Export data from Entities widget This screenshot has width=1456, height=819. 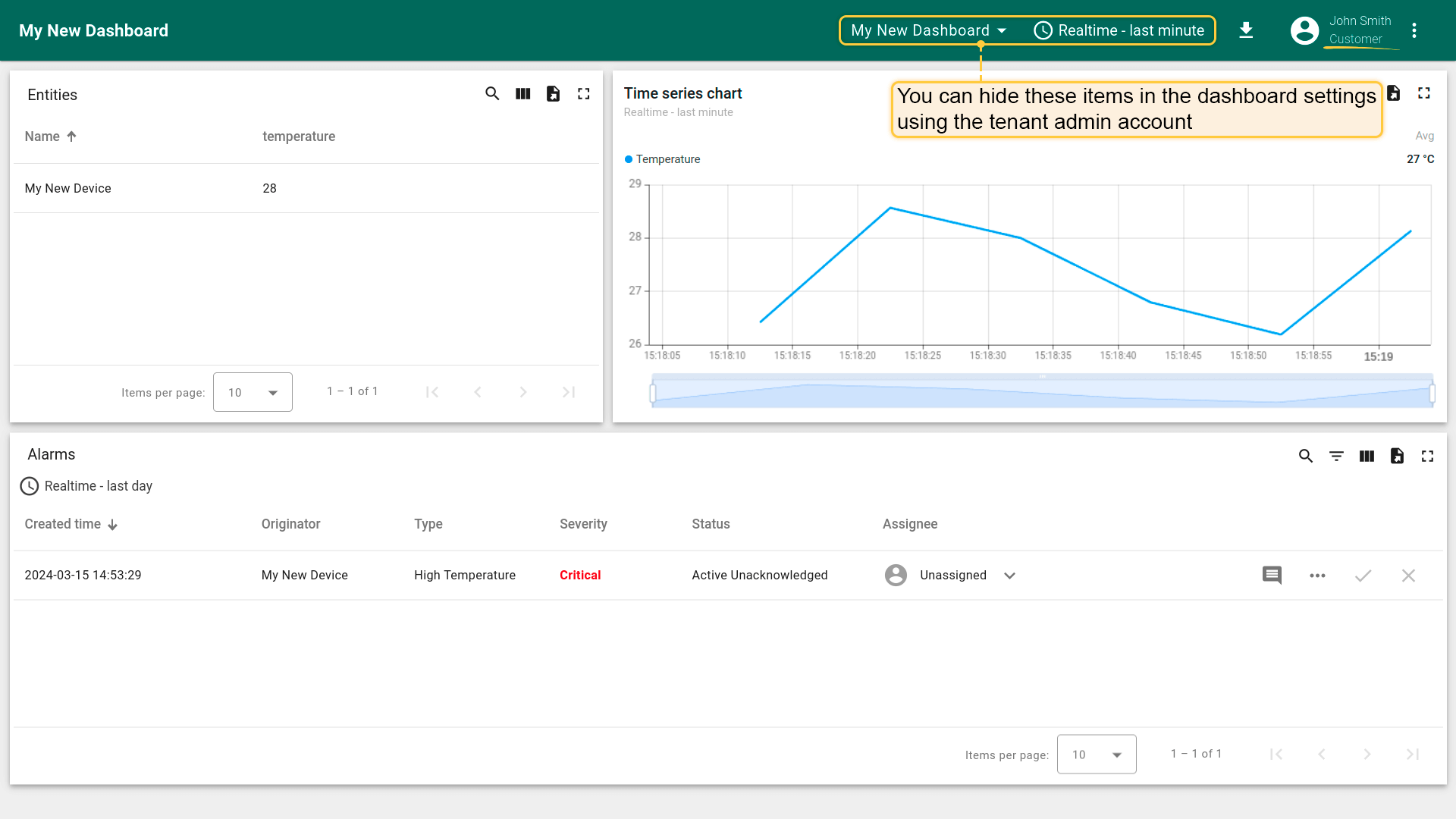pos(554,94)
